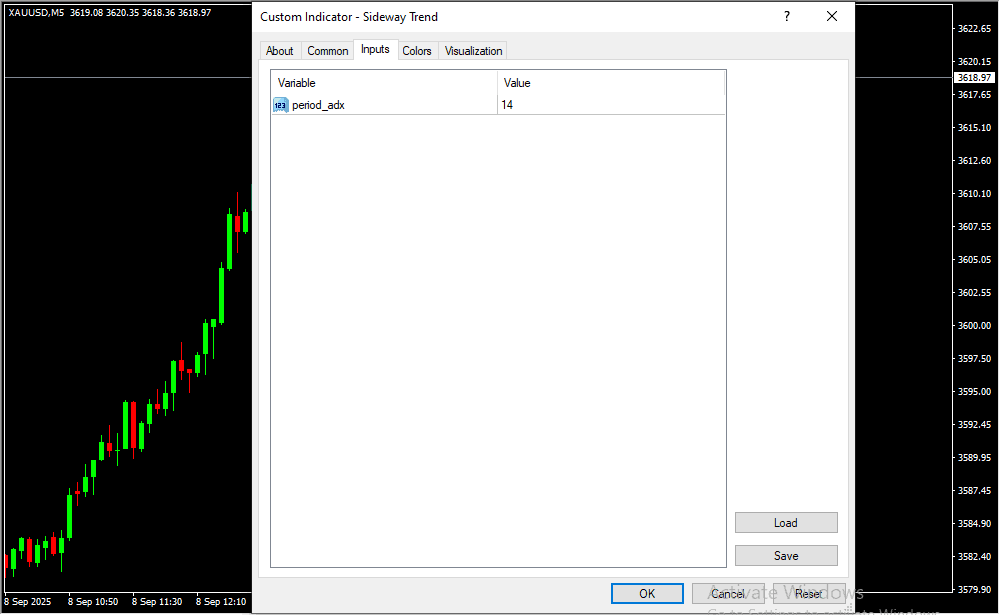Select the period_adx variable row
The image size is (1000, 615).
318,105
